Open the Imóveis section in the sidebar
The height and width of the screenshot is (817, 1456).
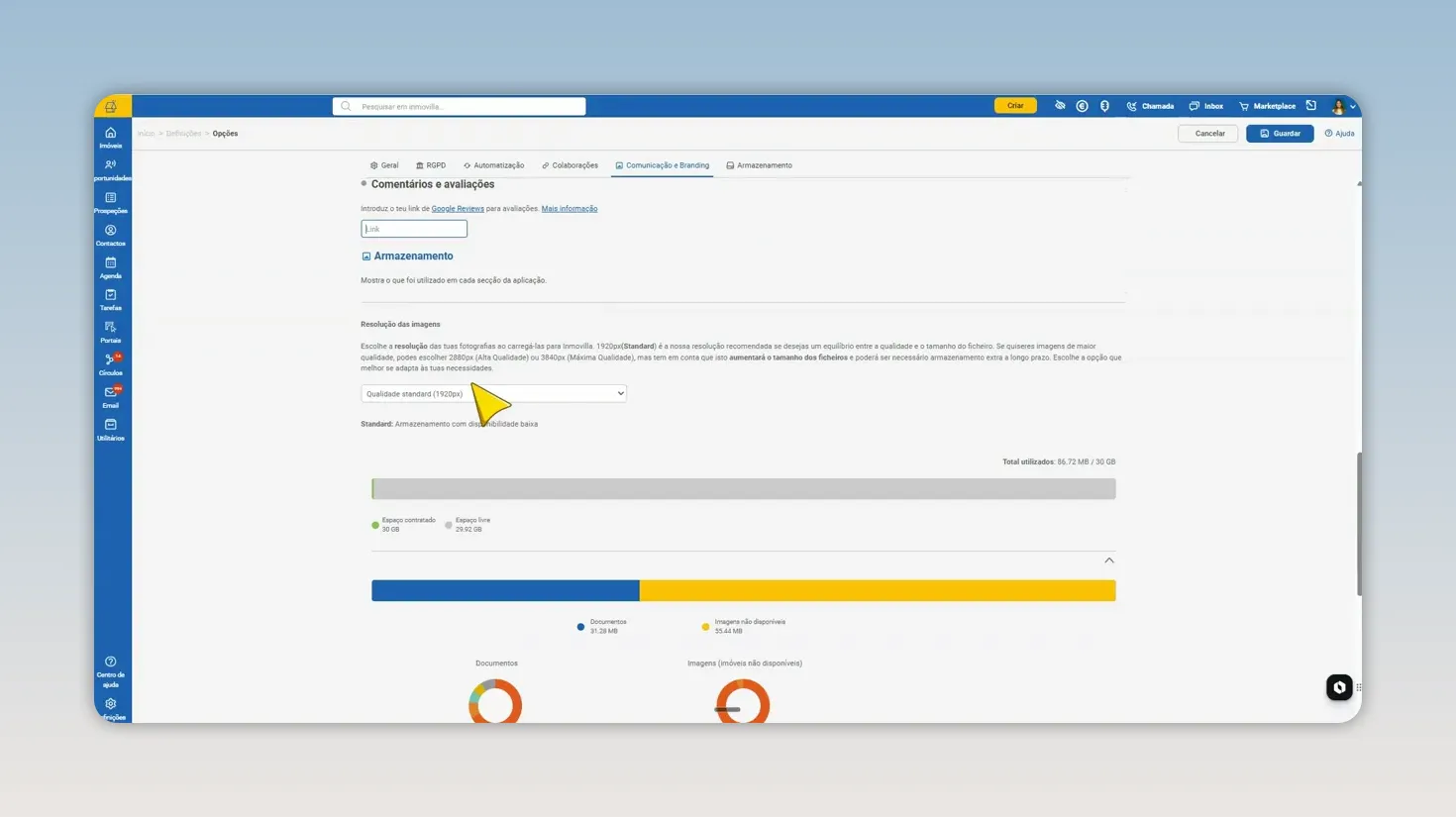pos(111,138)
